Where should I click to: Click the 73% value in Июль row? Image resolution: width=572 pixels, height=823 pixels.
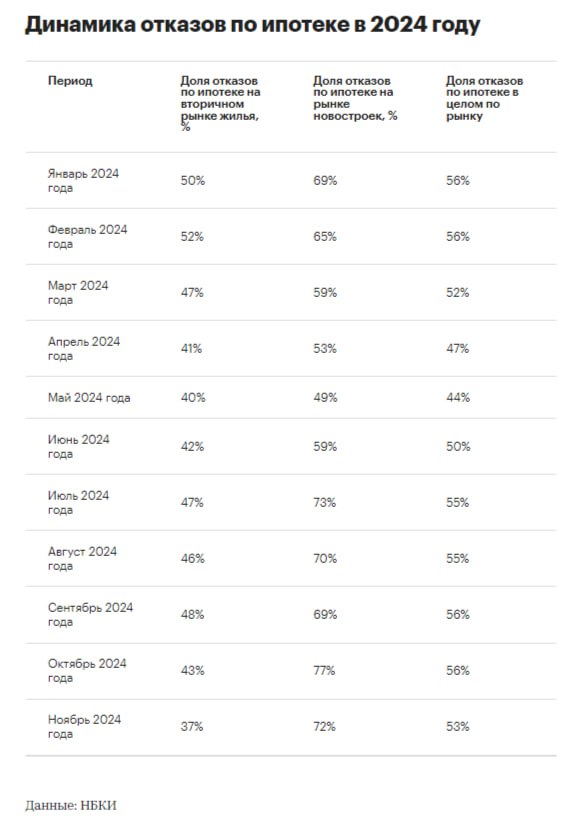(325, 503)
